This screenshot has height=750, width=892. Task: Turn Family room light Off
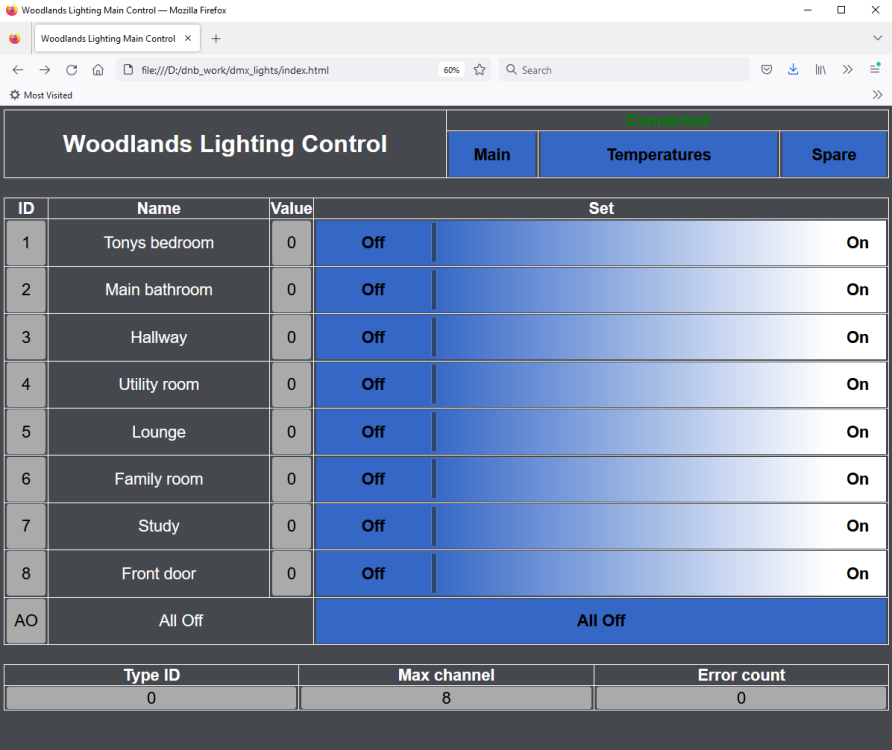click(x=373, y=479)
